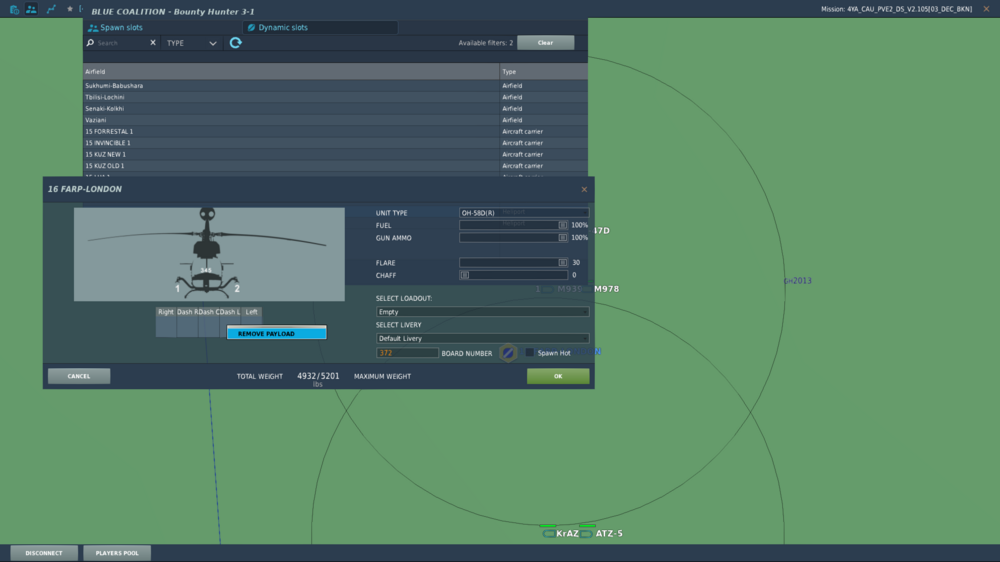Expand the Select Livery dropdown
The image size is (1000, 562).
482,339
